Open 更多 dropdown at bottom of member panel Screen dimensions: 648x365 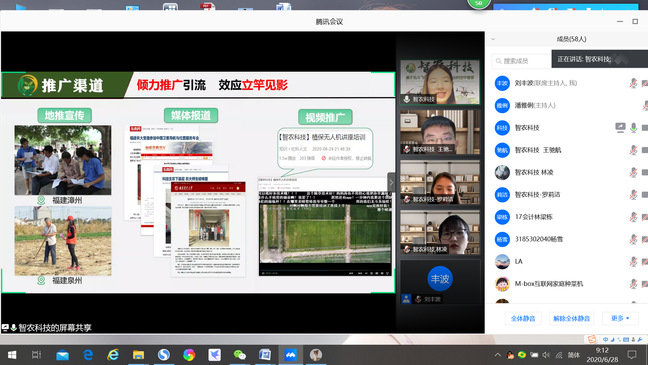[620, 318]
